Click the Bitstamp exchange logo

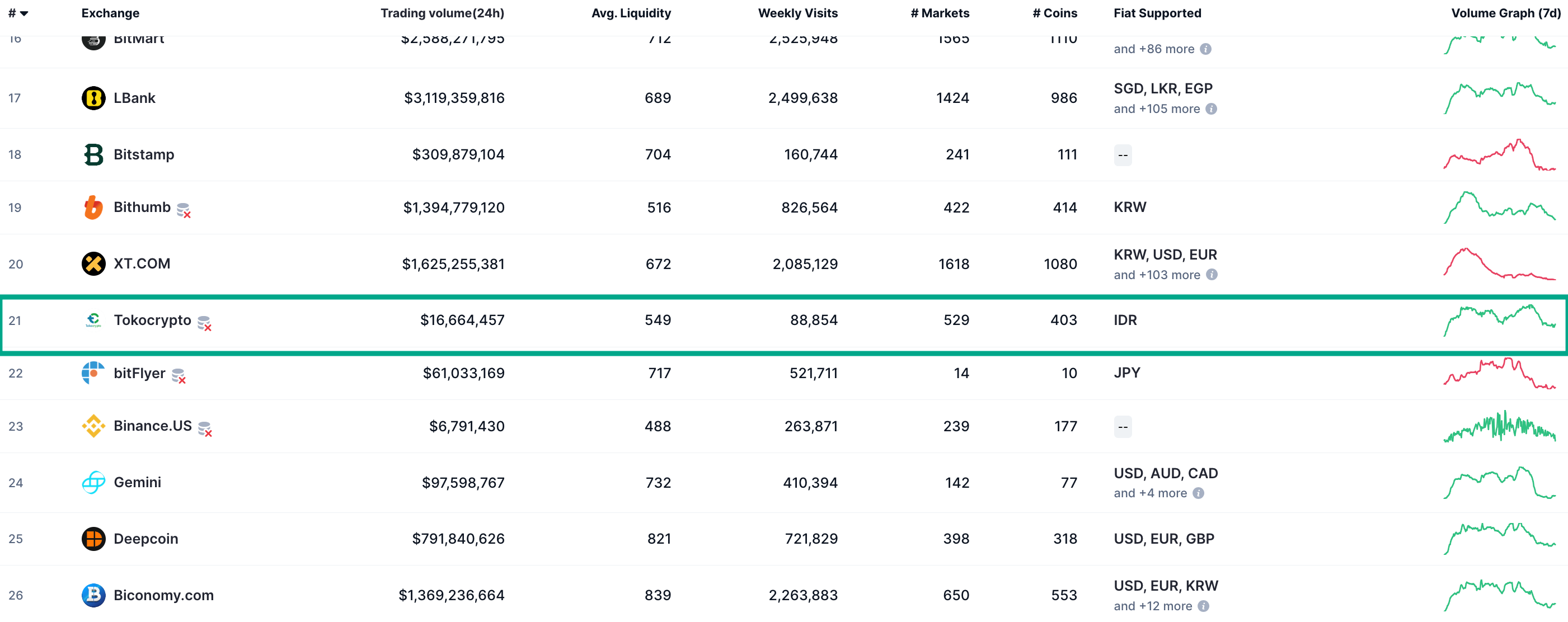pyautogui.click(x=93, y=154)
